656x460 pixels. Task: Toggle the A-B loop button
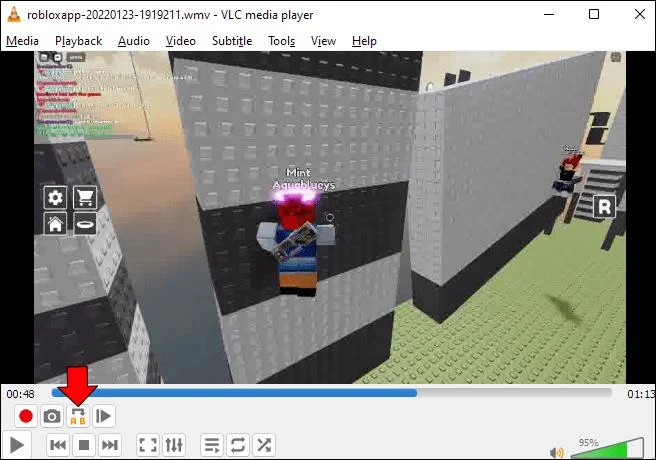pos(78,416)
